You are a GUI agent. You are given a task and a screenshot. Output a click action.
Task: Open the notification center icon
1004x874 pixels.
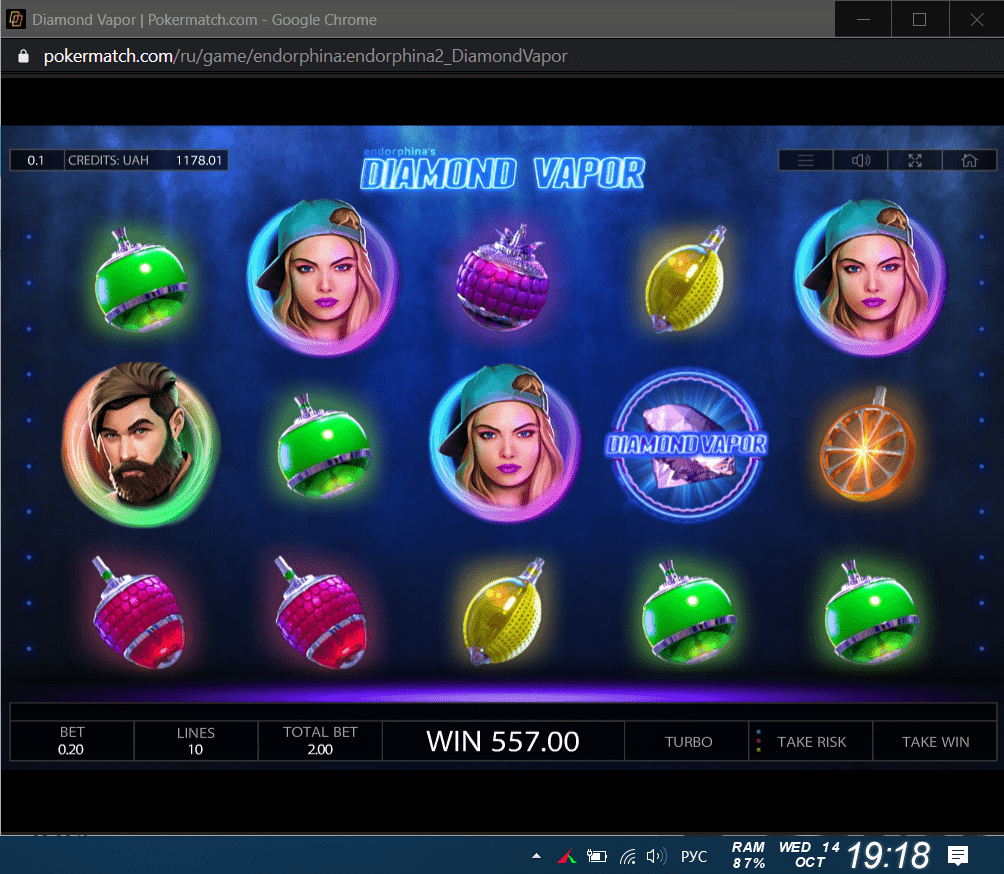[x=958, y=855]
